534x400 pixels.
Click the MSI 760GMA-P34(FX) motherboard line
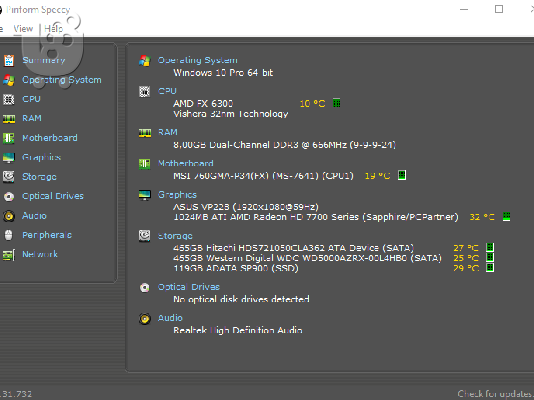(x=263, y=176)
